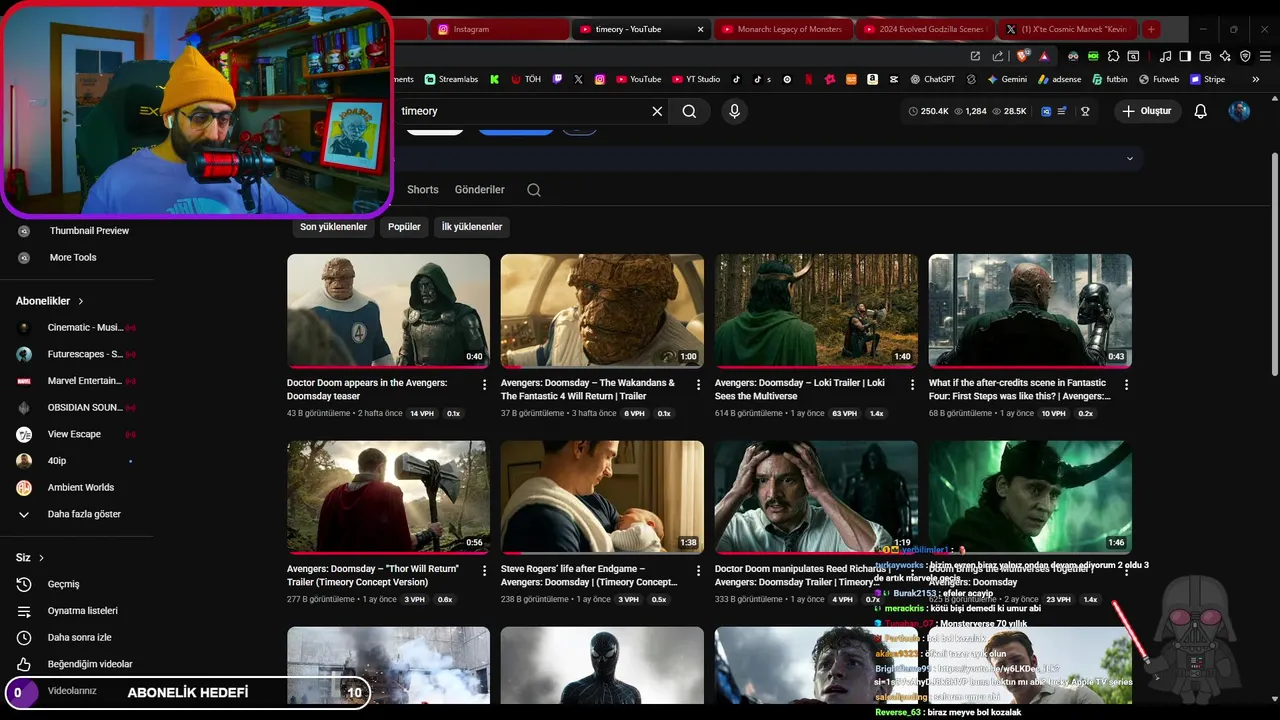Show more bookmarks with the double chevron

pos(1256,79)
